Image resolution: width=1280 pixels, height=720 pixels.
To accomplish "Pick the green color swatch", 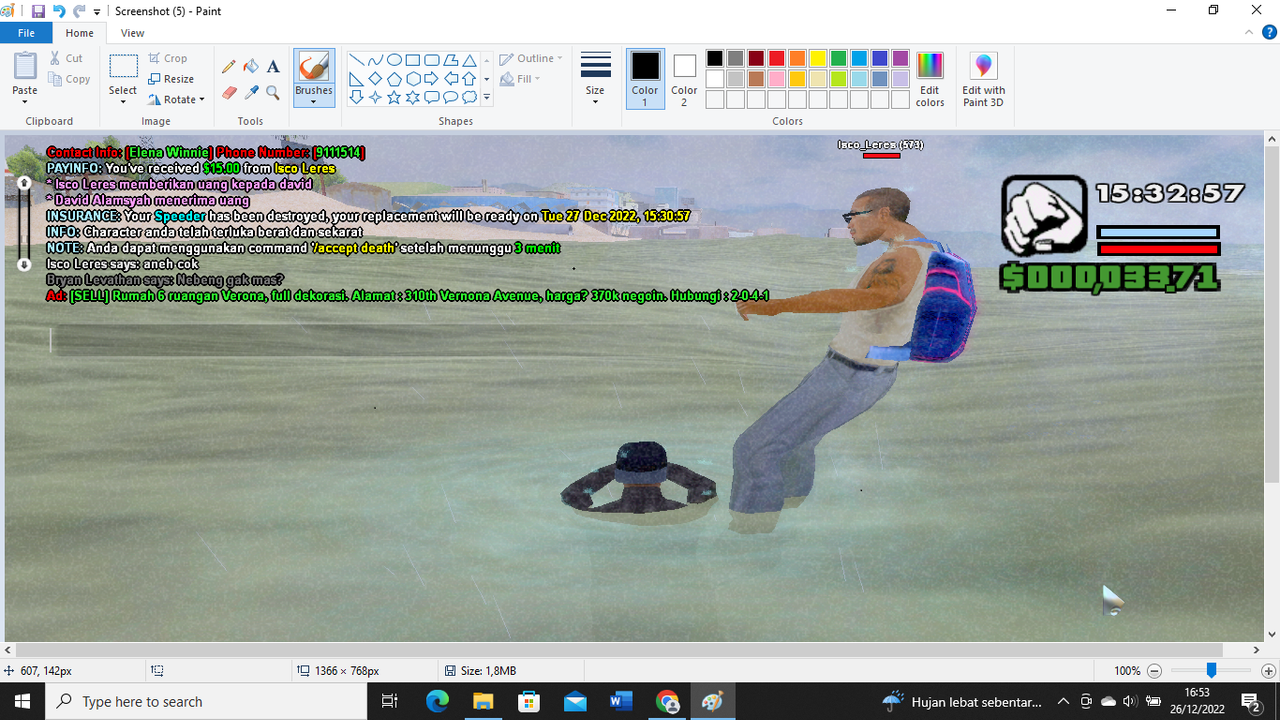I will 838,59.
